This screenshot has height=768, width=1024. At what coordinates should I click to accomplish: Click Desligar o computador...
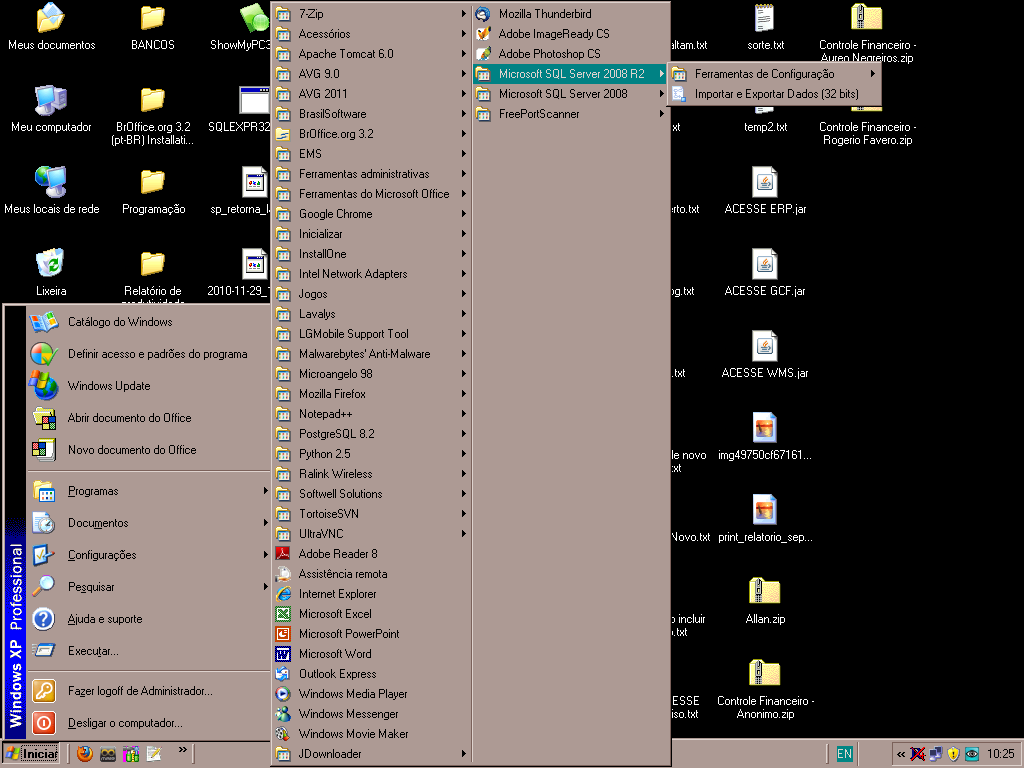[148, 723]
